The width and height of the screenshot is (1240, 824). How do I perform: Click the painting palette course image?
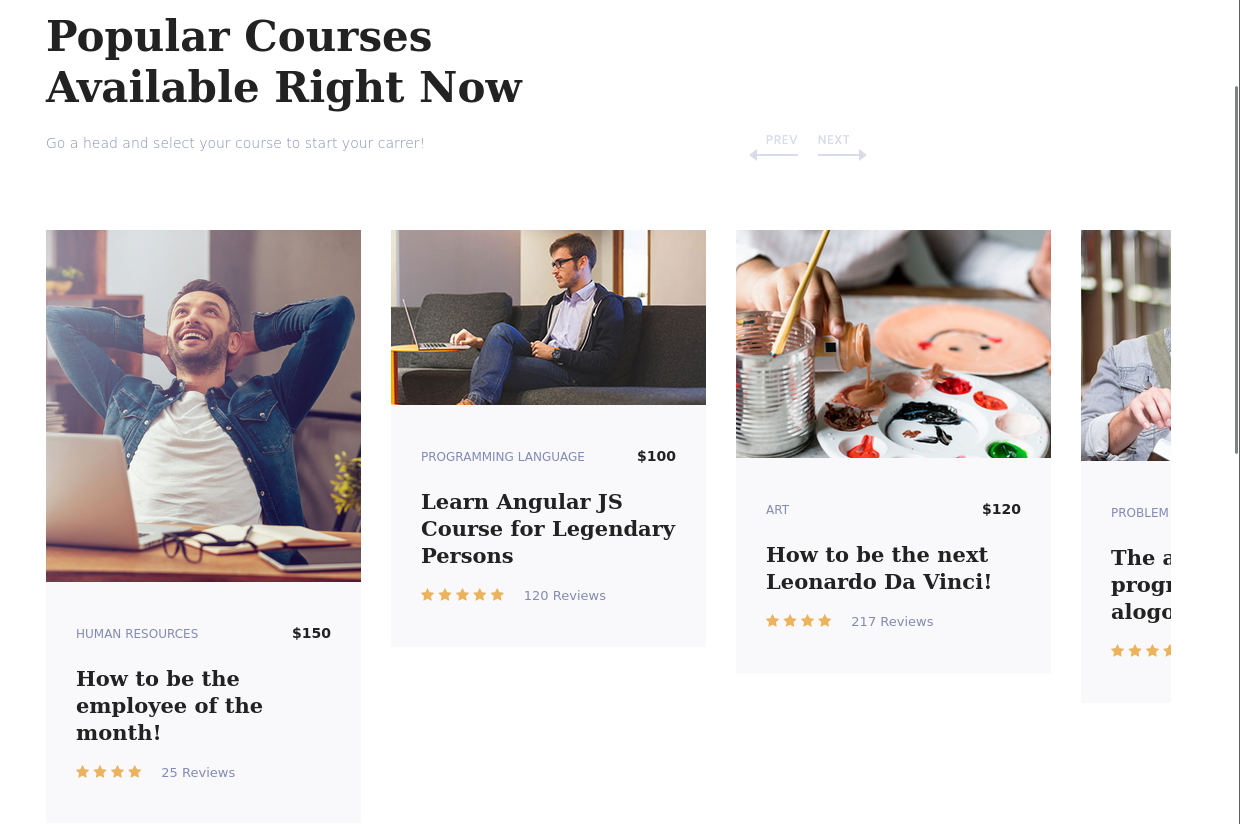coord(893,344)
